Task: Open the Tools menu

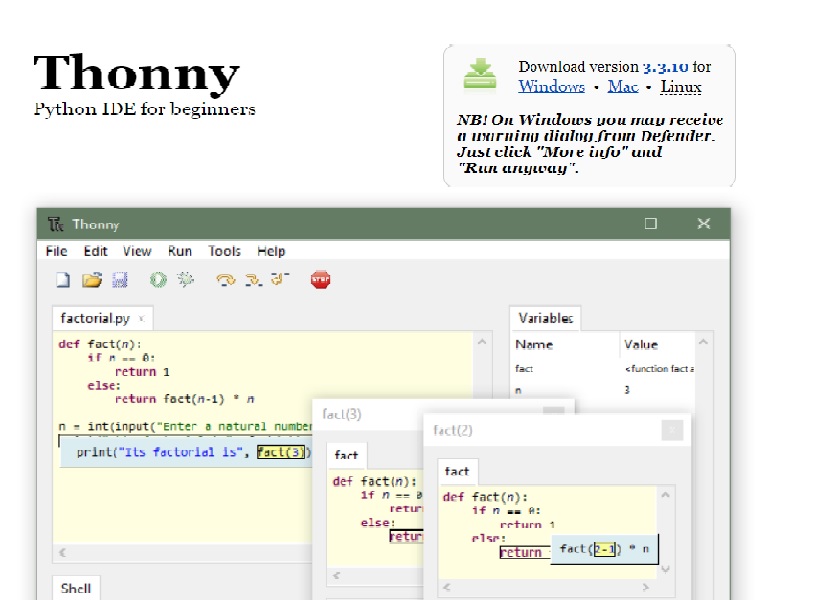Action: pyautogui.click(x=224, y=251)
